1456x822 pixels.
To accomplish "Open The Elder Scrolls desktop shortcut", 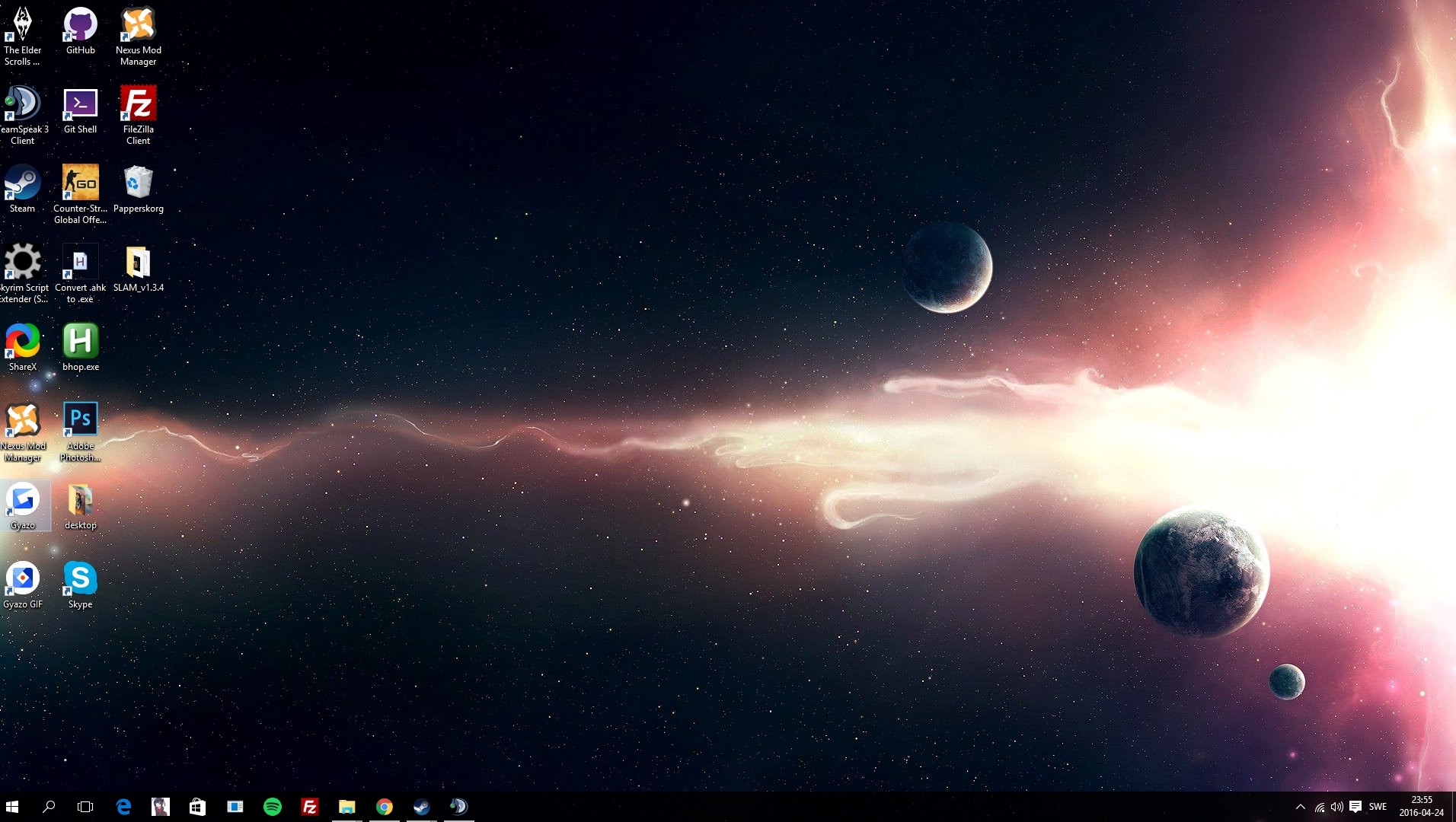I will tap(23, 36).
